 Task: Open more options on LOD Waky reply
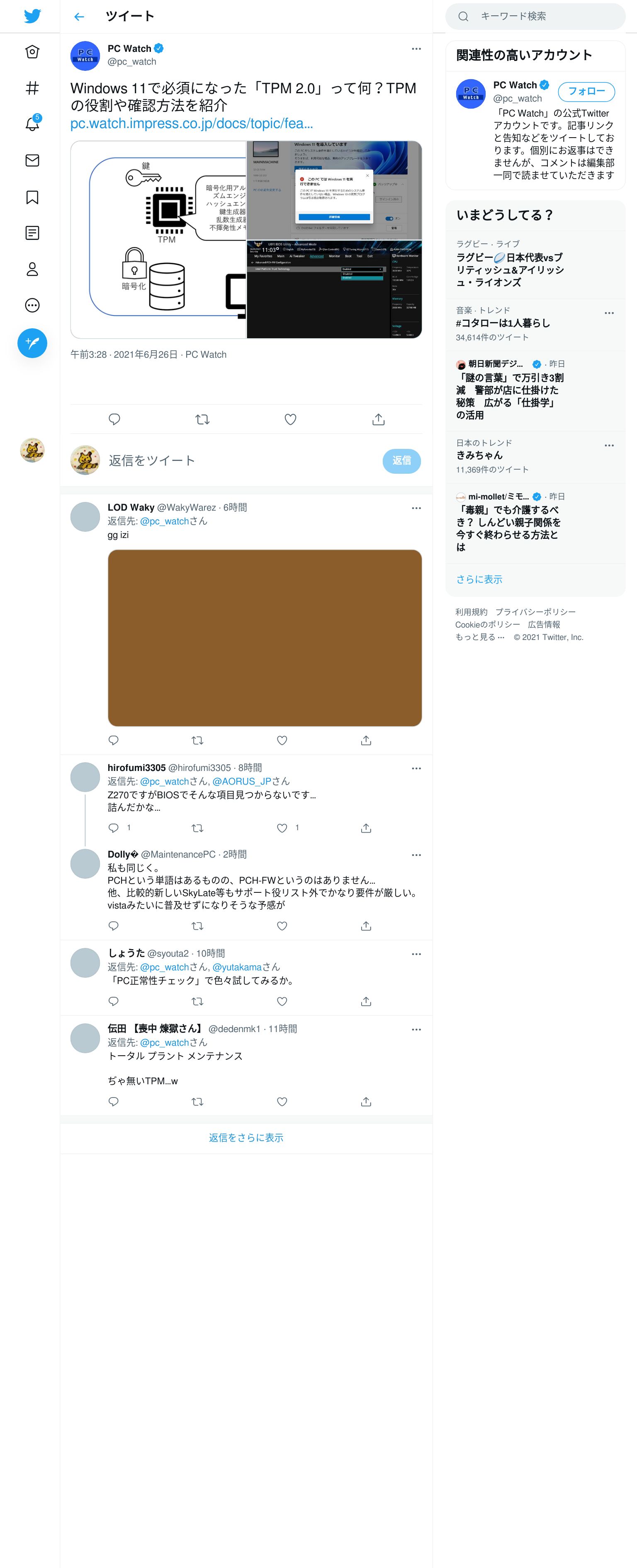click(x=416, y=508)
